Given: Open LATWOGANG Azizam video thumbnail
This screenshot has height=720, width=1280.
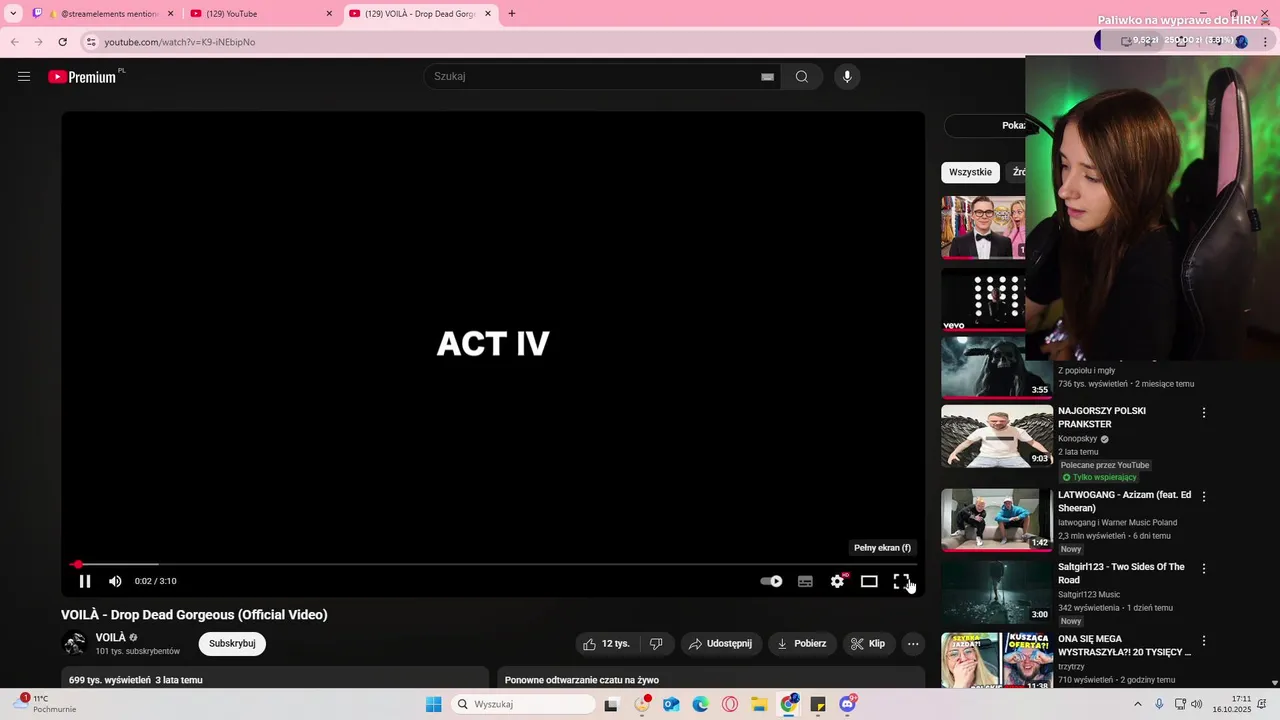Looking at the screenshot, I should pyautogui.click(x=997, y=520).
